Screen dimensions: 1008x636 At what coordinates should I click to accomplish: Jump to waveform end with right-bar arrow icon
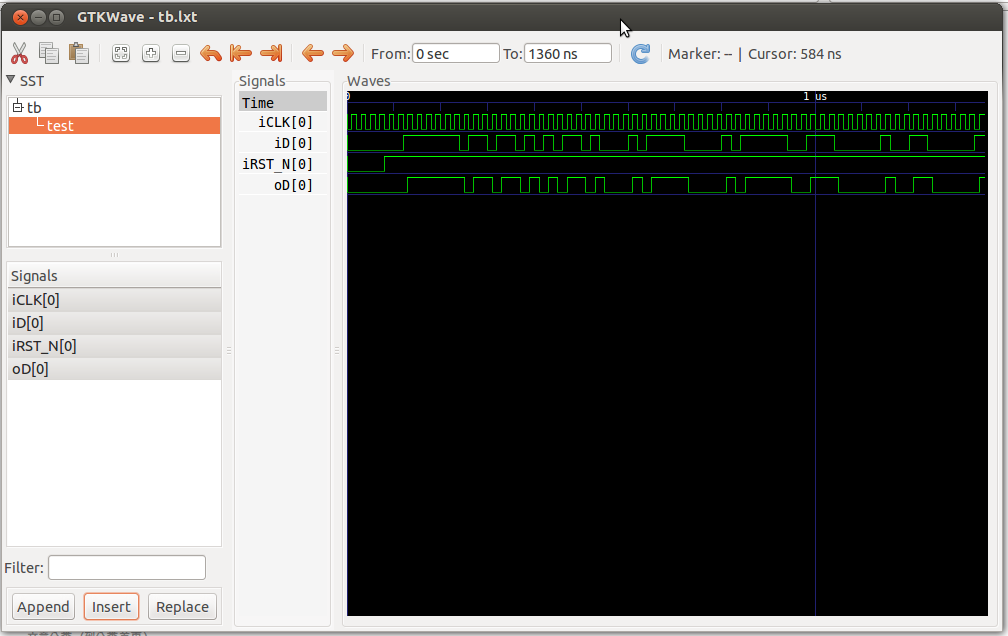270,52
